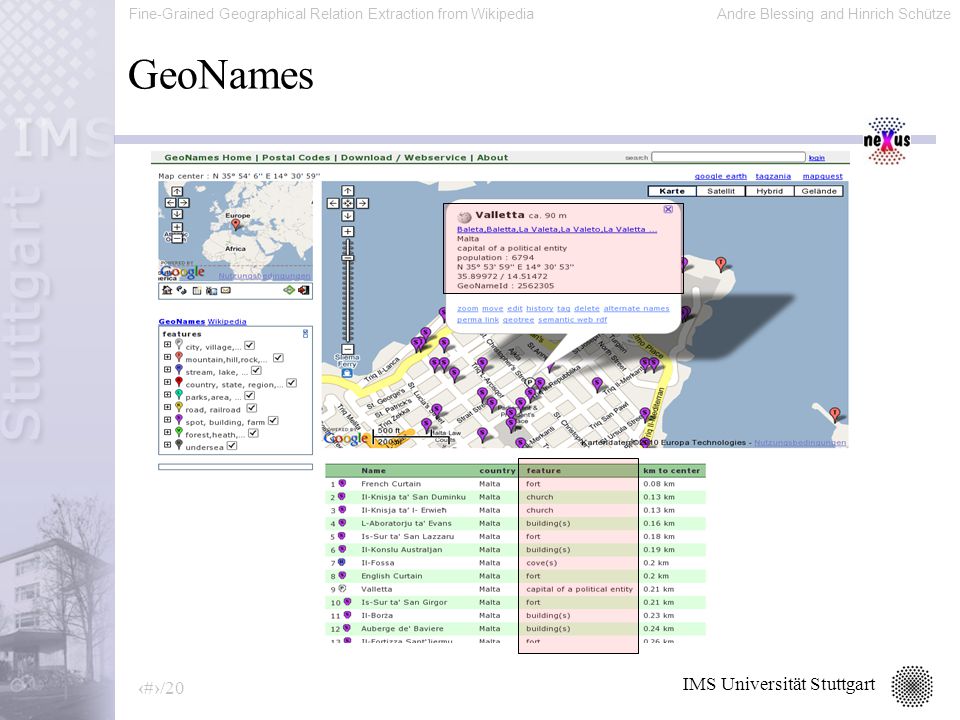Zoom in on the main map
Screen dimensions: 960x720
(348, 231)
